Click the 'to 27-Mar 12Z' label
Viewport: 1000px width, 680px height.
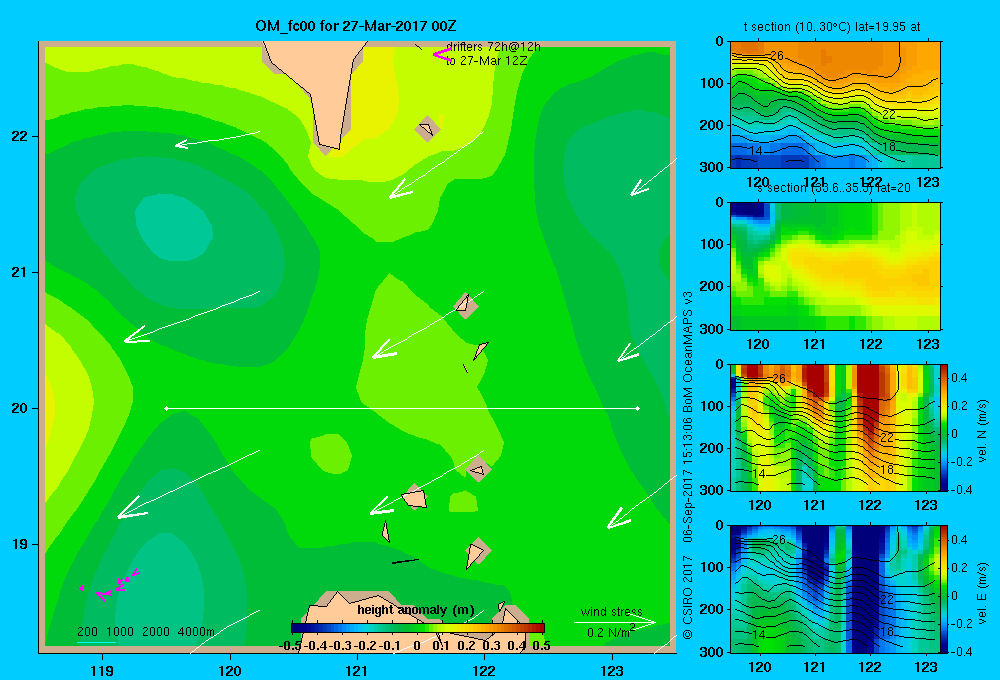click(x=487, y=61)
